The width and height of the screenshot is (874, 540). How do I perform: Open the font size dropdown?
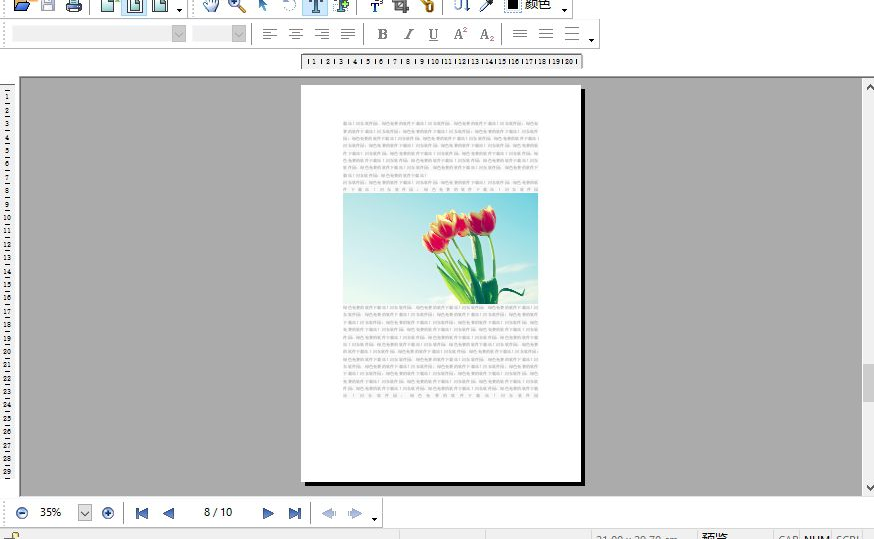(x=238, y=34)
